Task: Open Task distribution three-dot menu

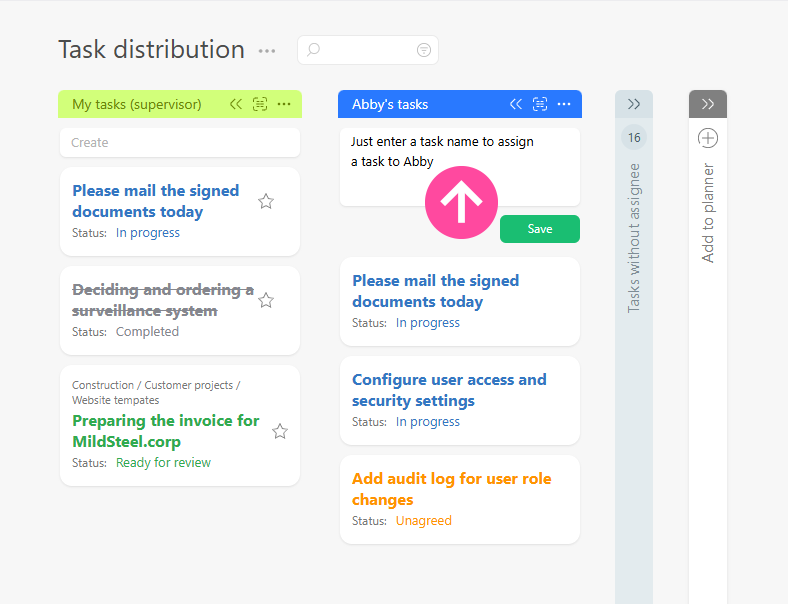Action: [x=267, y=51]
